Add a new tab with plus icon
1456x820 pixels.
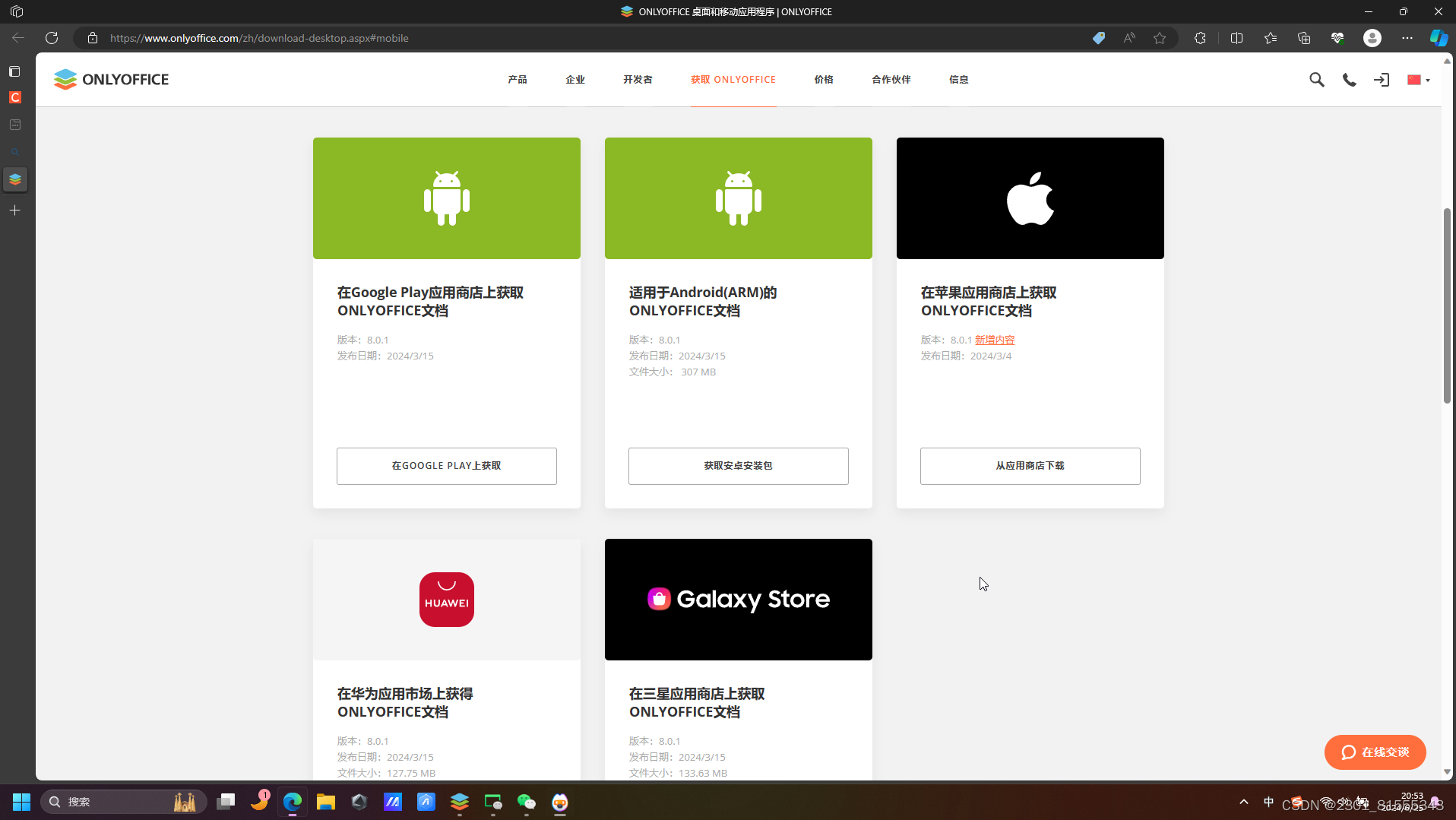(x=14, y=211)
